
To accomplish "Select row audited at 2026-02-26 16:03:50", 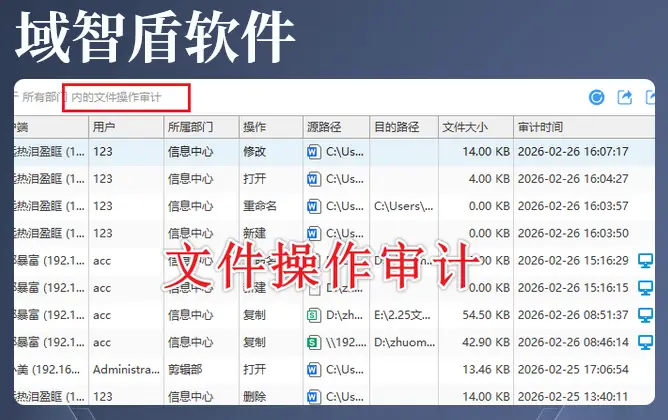I will pyautogui.click(x=334, y=233).
